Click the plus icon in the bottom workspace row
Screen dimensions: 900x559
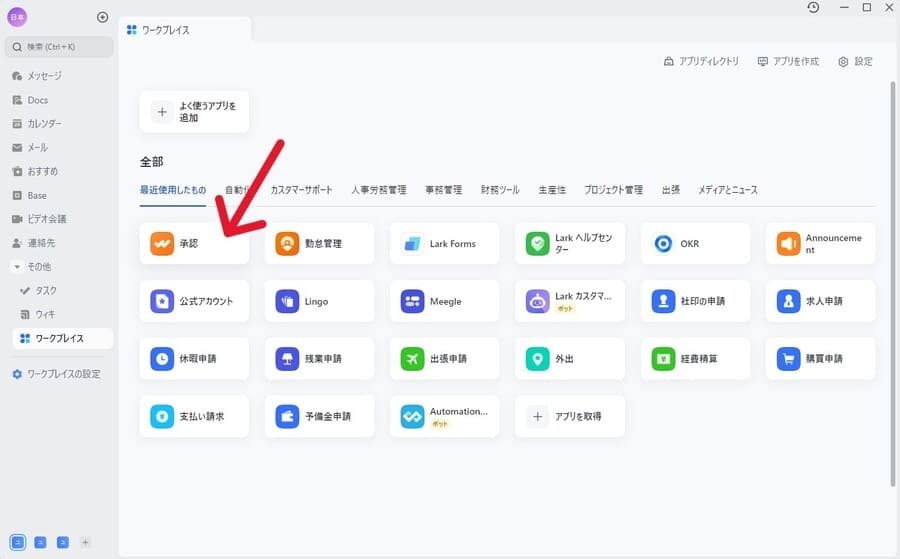point(85,542)
